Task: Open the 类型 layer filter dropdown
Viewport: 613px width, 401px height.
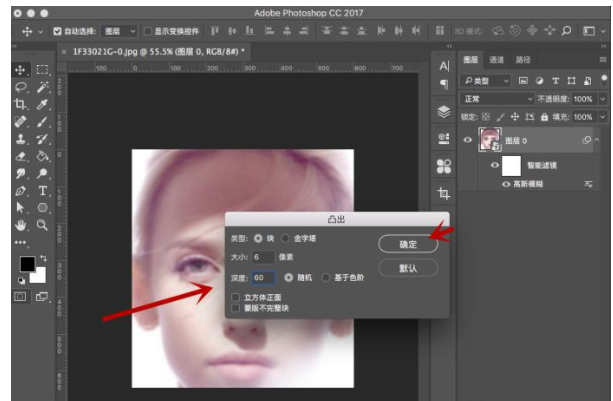Action: (486, 80)
